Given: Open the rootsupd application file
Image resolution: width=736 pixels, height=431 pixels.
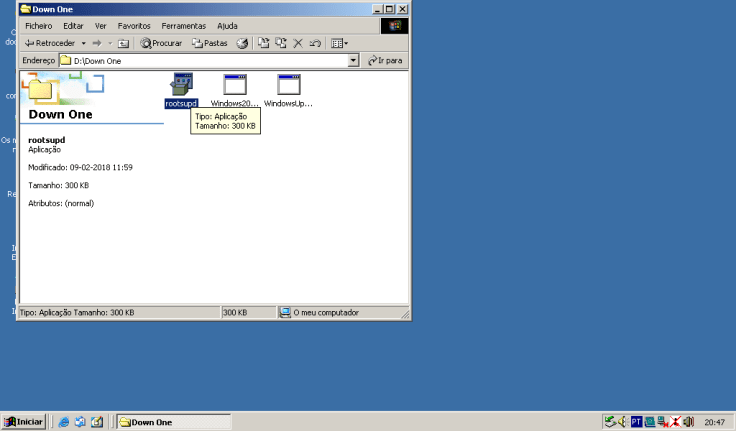Looking at the screenshot, I should point(182,85).
